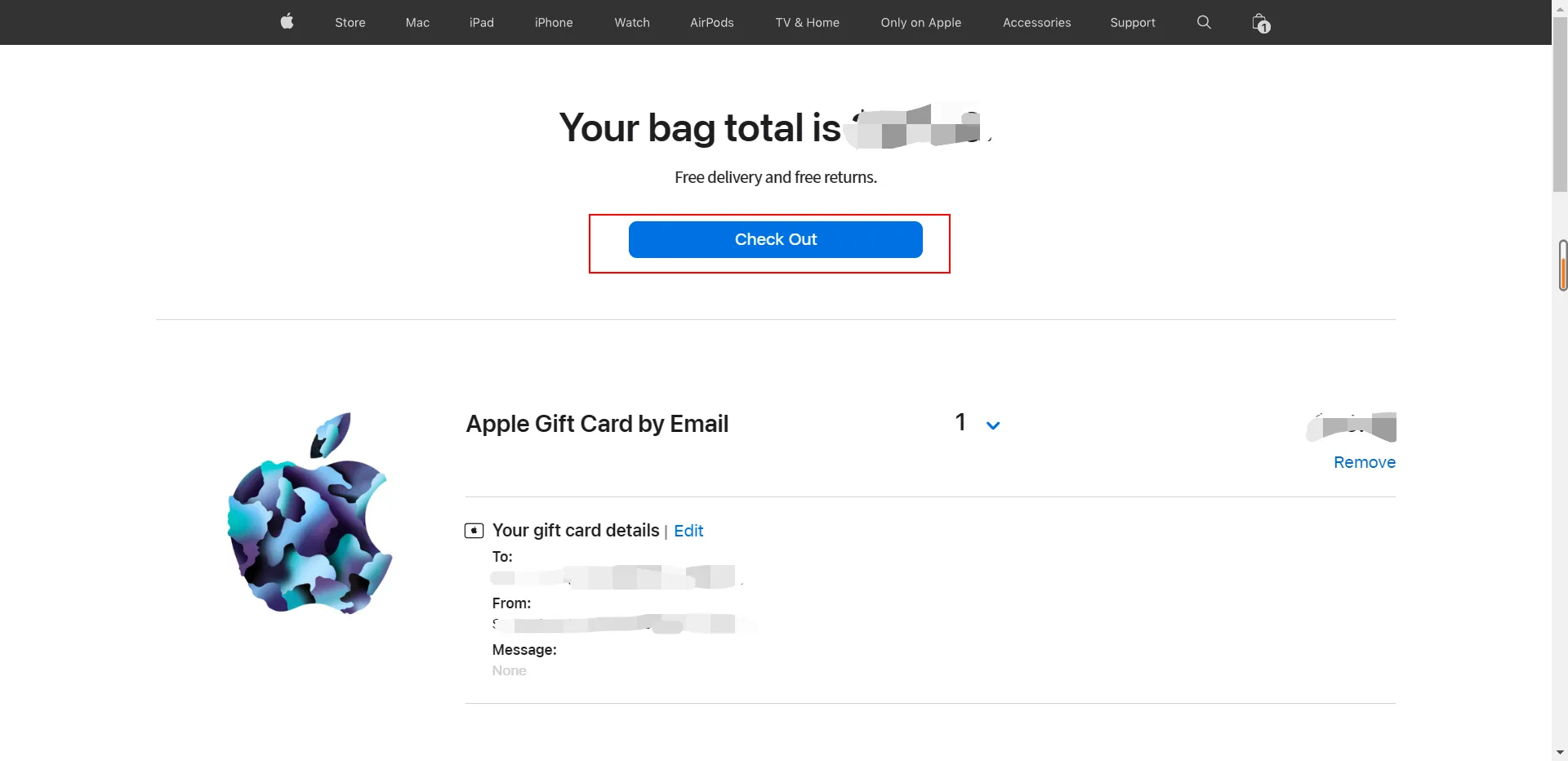Open the search magnifier icon

[x=1204, y=22]
